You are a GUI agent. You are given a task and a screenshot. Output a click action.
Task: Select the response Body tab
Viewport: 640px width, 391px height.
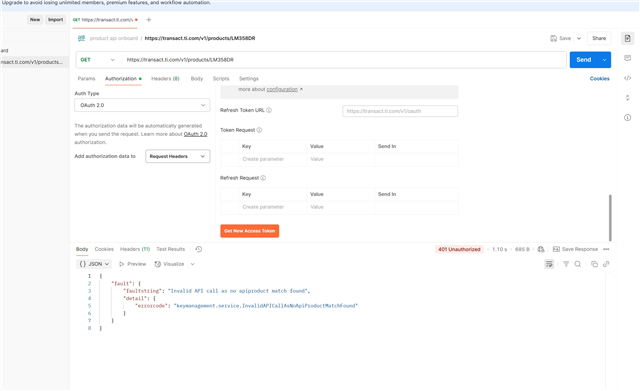point(82,249)
